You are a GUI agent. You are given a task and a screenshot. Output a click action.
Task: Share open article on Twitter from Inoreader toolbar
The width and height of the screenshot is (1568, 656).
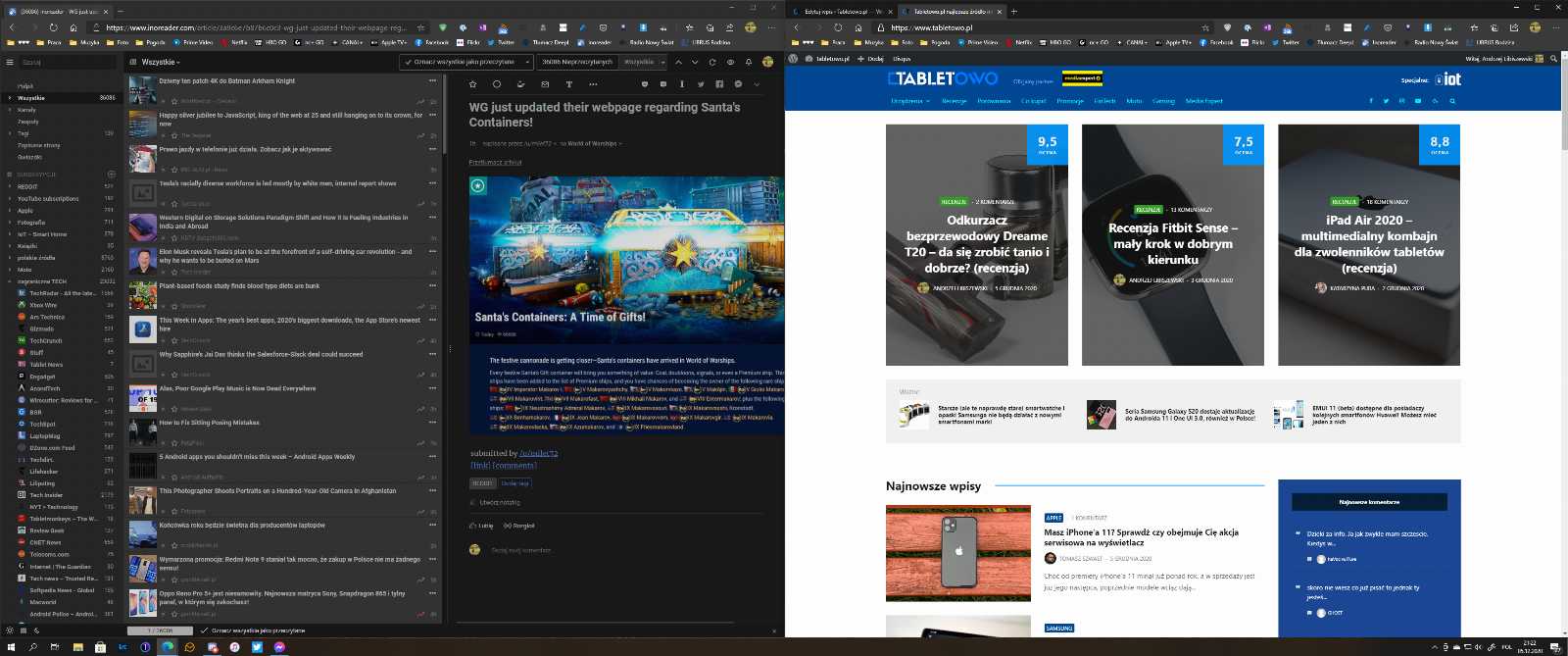click(x=701, y=84)
